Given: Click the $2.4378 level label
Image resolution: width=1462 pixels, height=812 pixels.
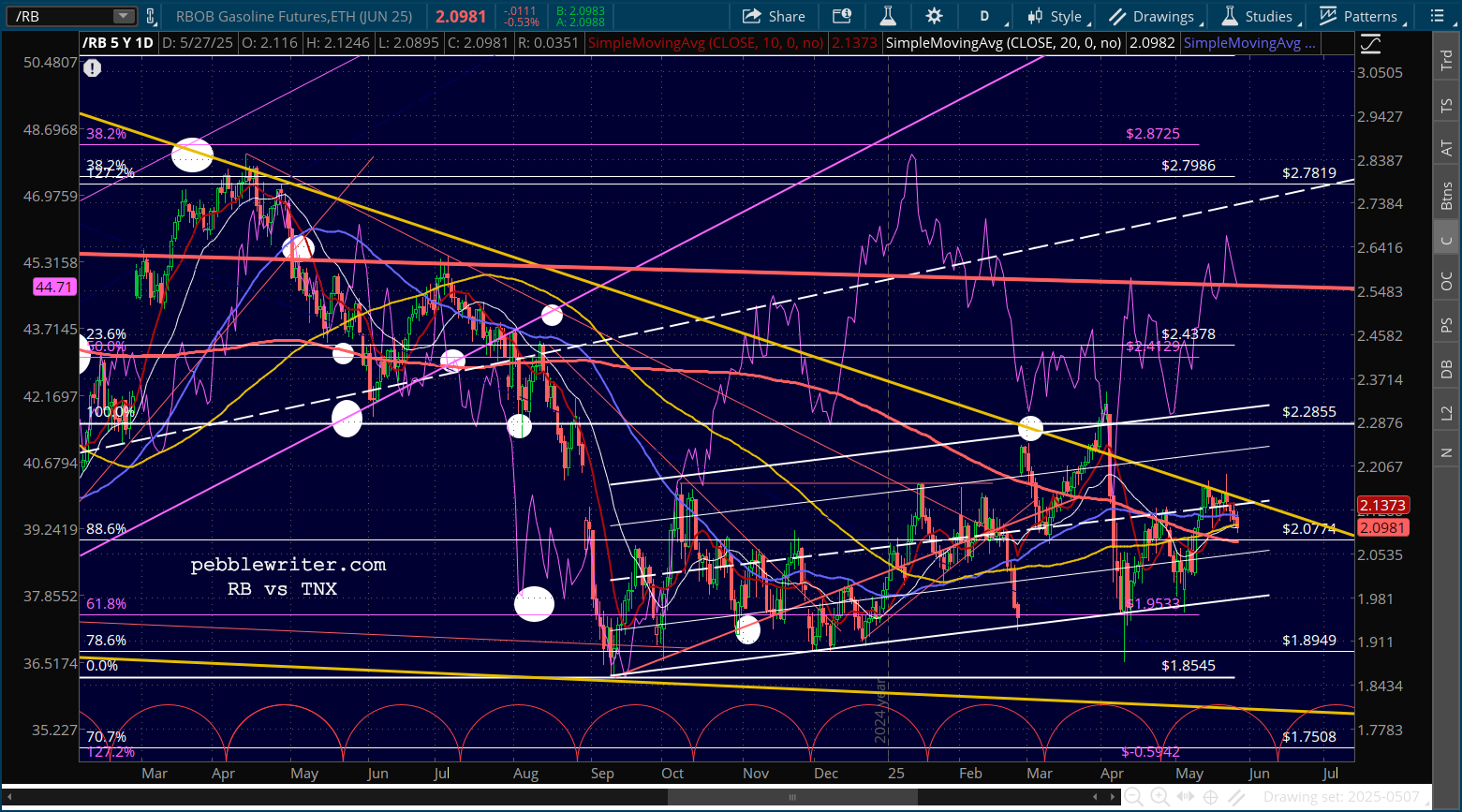Looking at the screenshot, I should coord(1189,333).
